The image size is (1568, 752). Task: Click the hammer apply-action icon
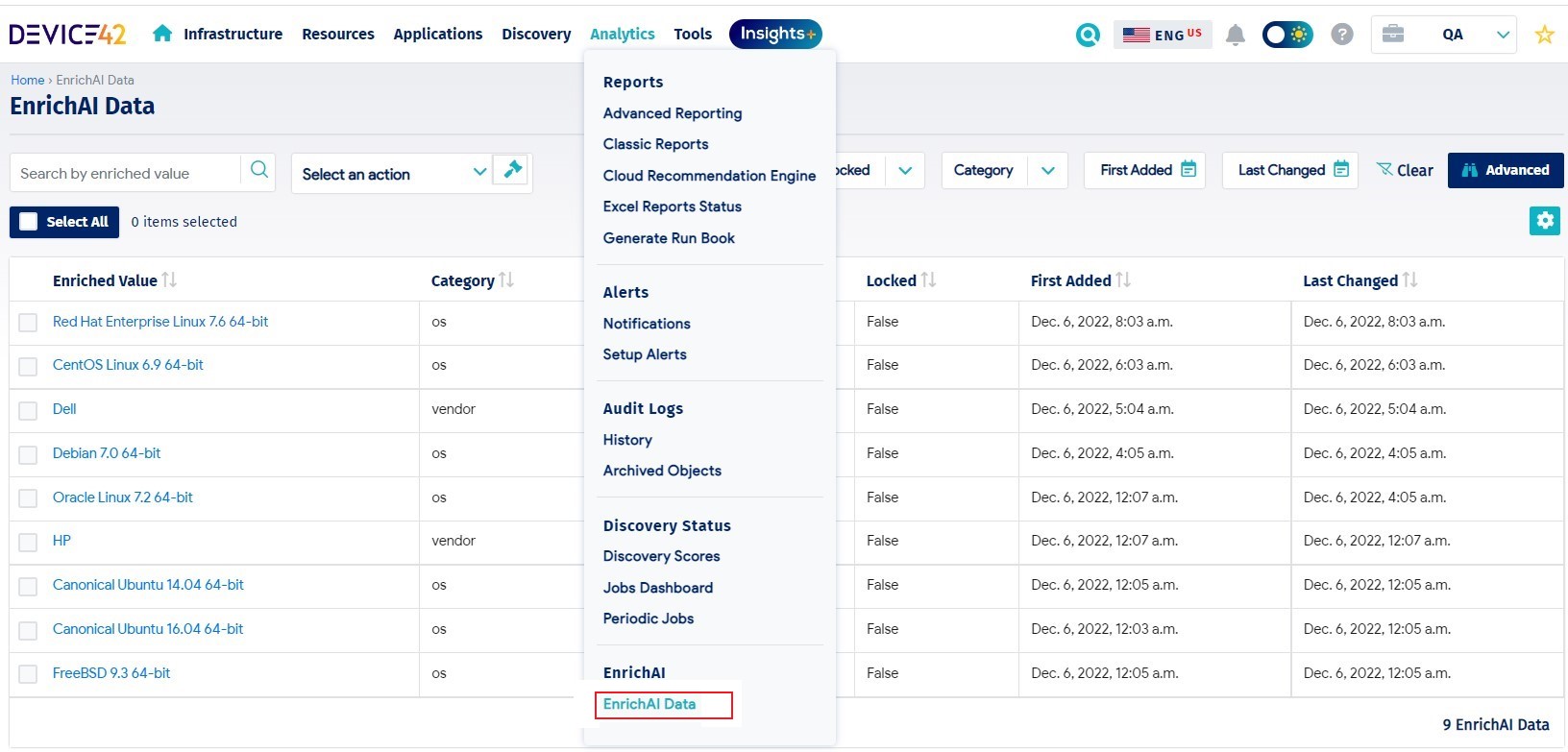click(x=512, y=170)
